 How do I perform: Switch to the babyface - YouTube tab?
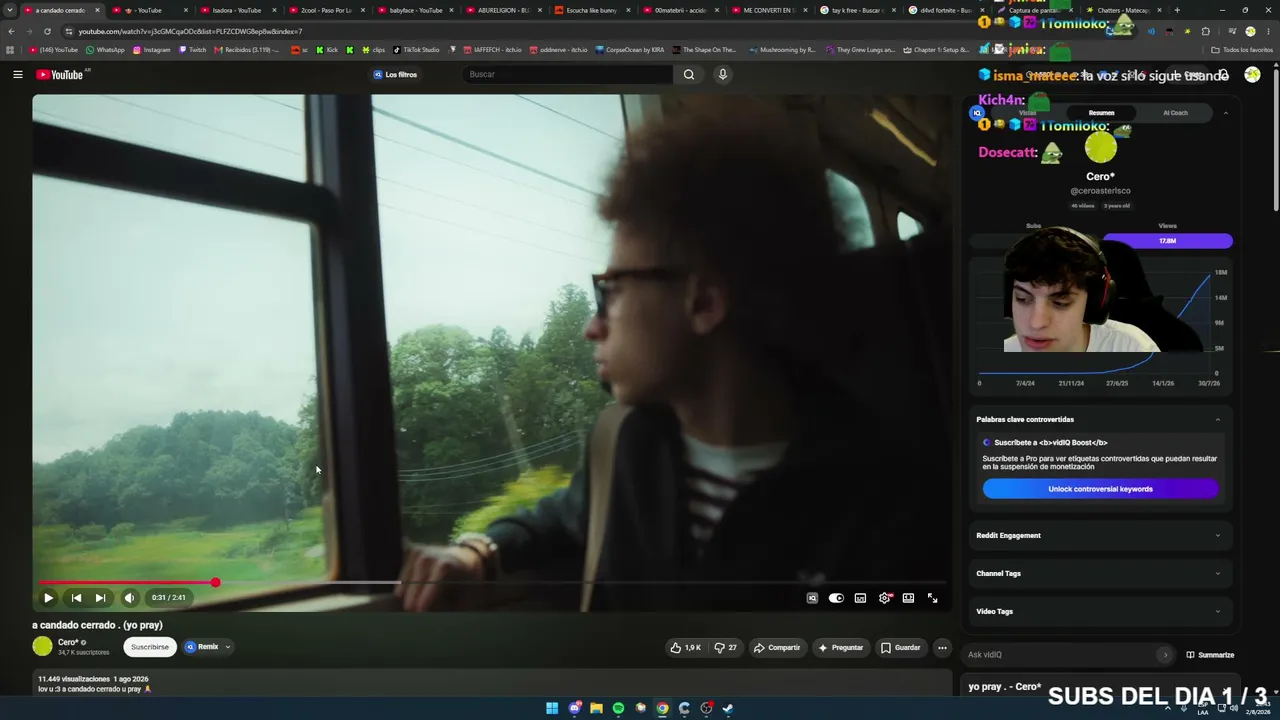coord(414,10)
